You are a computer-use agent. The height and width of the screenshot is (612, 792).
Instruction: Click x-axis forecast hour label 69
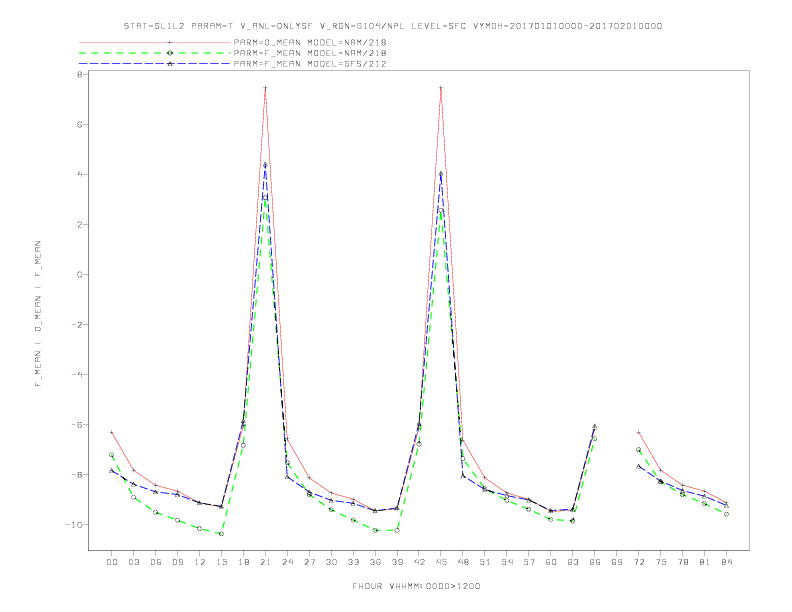(x=617, y=562)
